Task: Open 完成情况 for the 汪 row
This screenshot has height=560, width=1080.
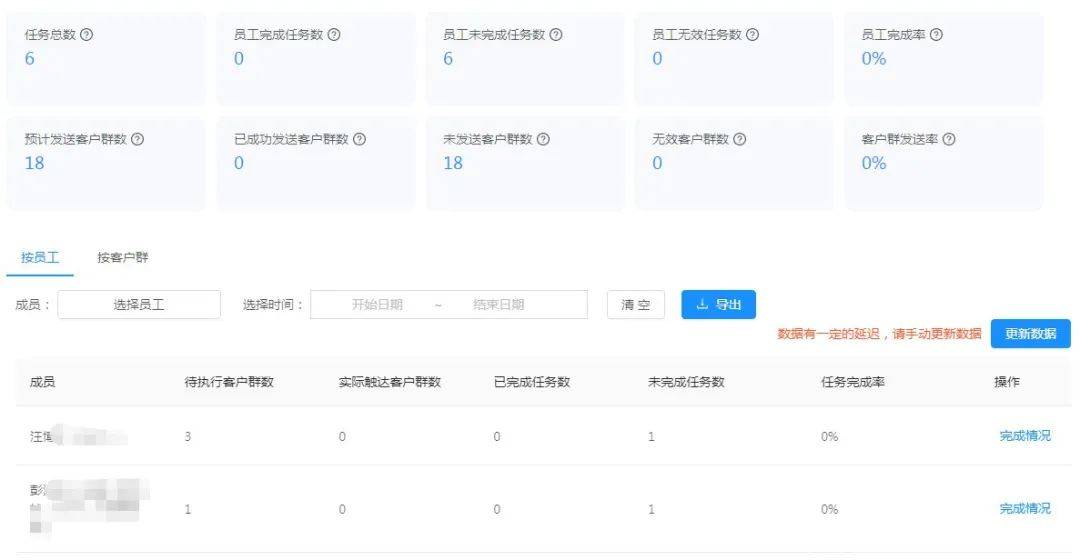Action: 1025,436
